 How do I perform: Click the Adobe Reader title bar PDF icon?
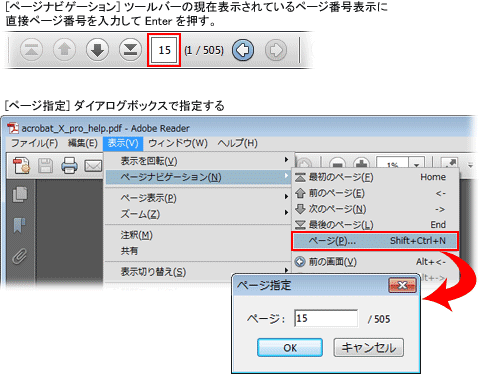[x=13, y=128]
